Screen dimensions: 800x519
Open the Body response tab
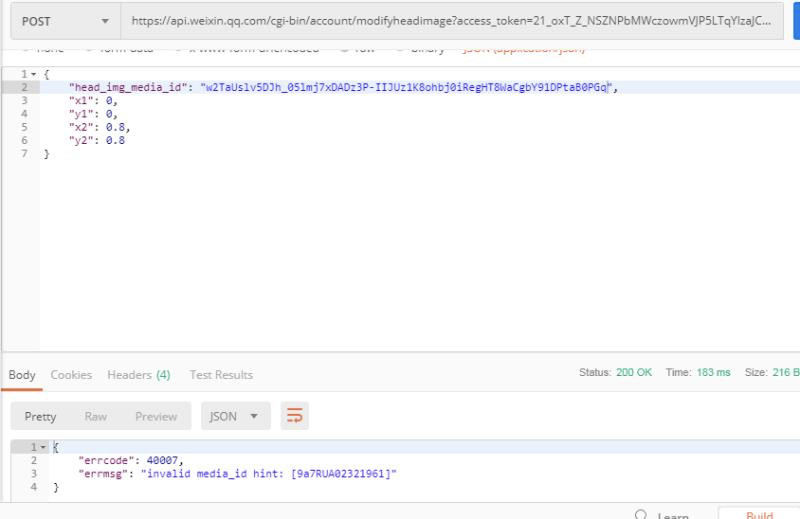click(22, 375)
